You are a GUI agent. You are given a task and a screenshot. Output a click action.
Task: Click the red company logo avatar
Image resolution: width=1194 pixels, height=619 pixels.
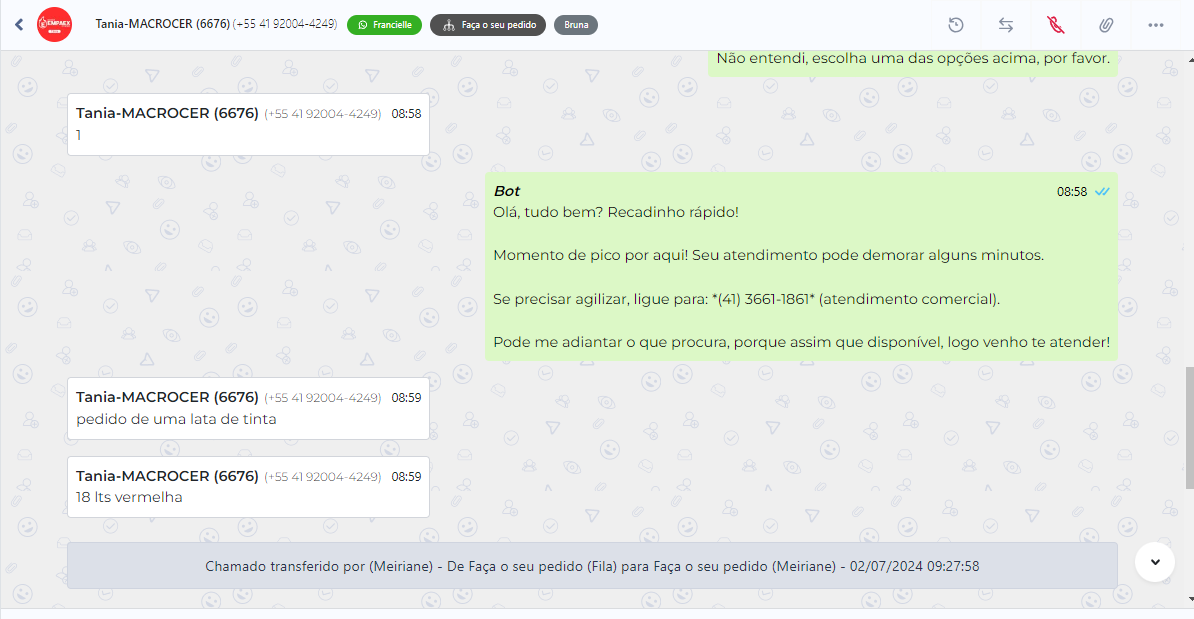pyautogui.click(x=54, y=25)
